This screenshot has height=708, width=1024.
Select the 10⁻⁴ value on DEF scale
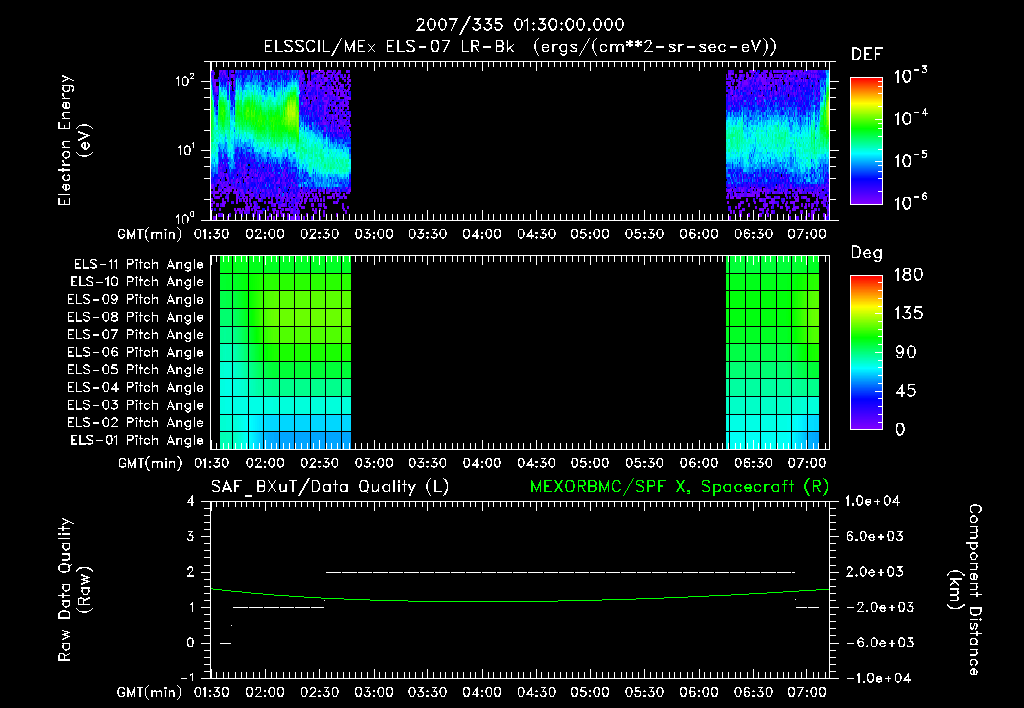(910, 118)
